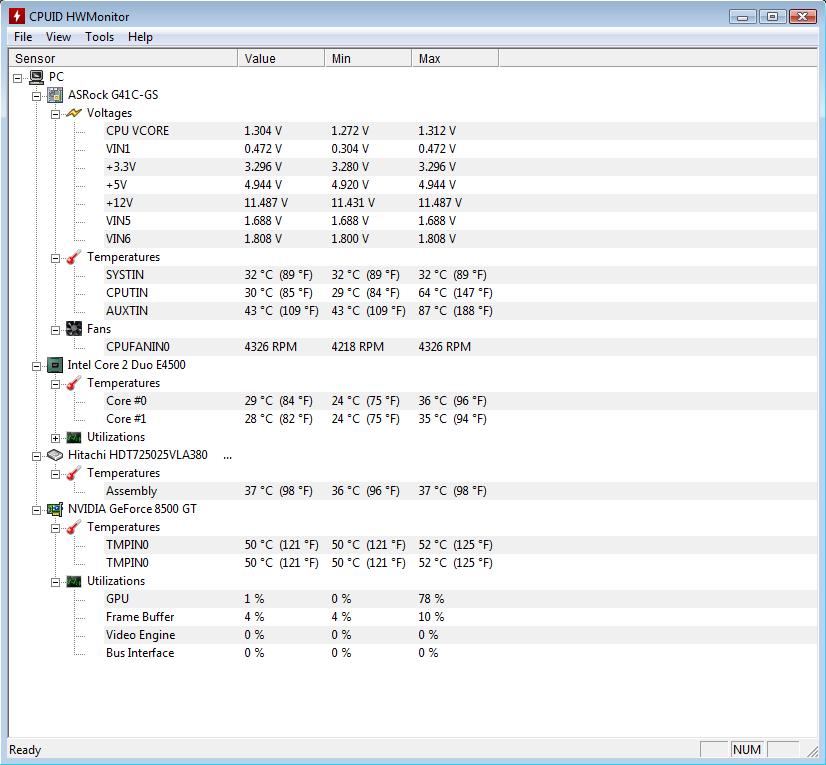Collapse the Intel CPU Temperatures group
Screen dimensions: 826x765
tap(55, 384)
